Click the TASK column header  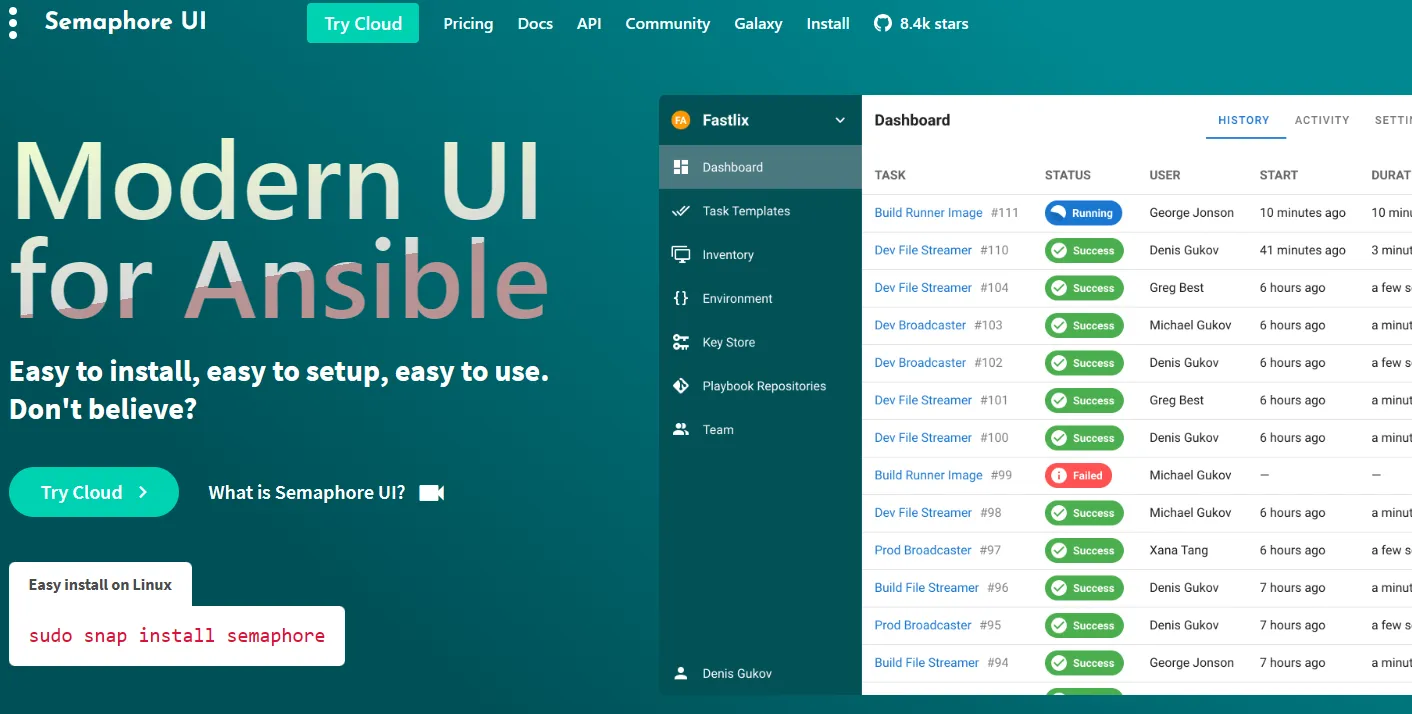click(x=890, y=175)
